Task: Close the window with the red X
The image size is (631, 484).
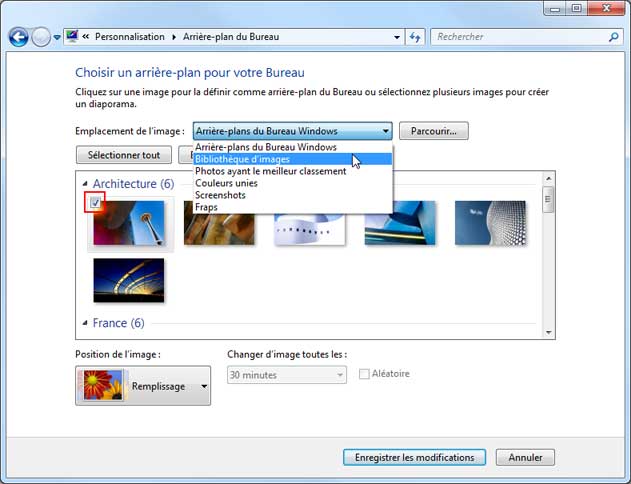Action: click(606, 8)
